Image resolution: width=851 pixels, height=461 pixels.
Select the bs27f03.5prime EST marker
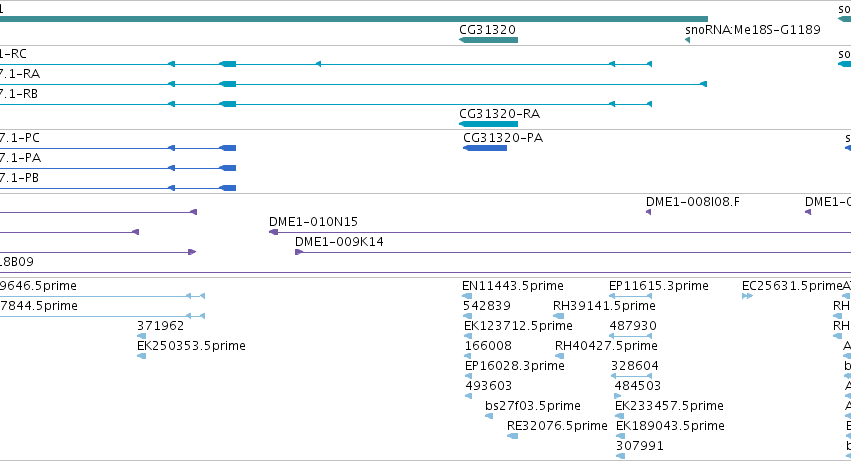point(489,416)
